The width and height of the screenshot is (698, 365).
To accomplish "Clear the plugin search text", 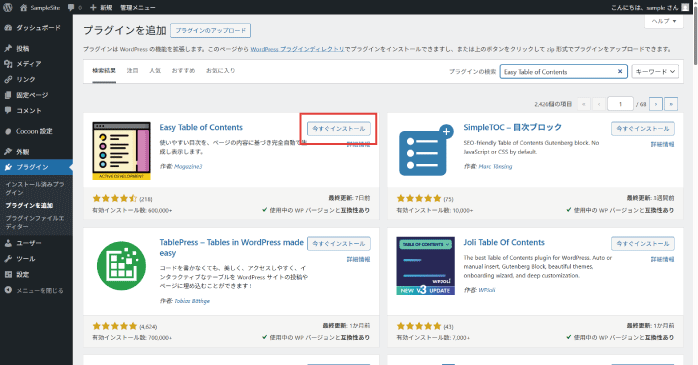I will coord(620,72).
